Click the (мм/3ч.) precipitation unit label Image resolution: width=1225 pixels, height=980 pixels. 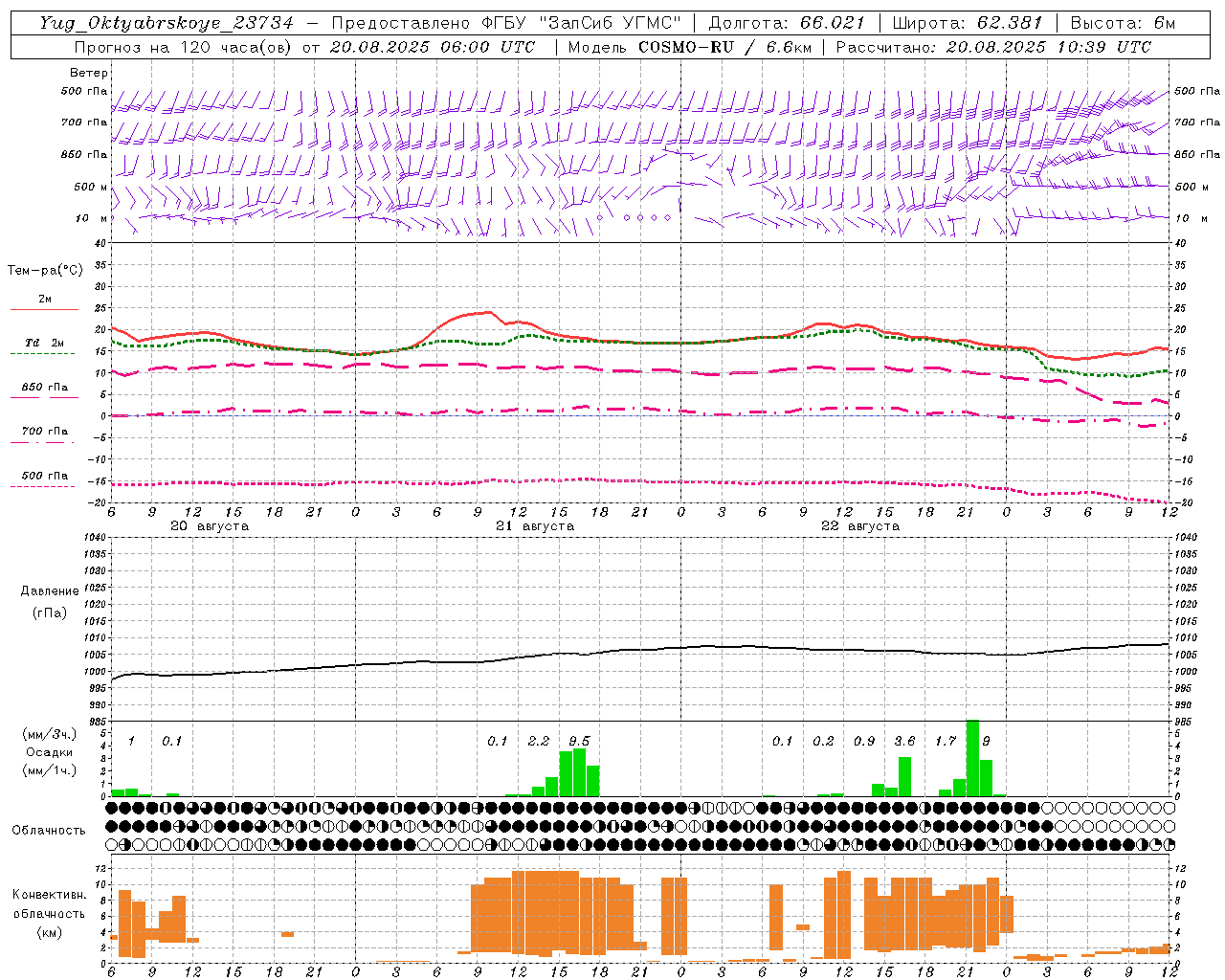click(50, 734)
